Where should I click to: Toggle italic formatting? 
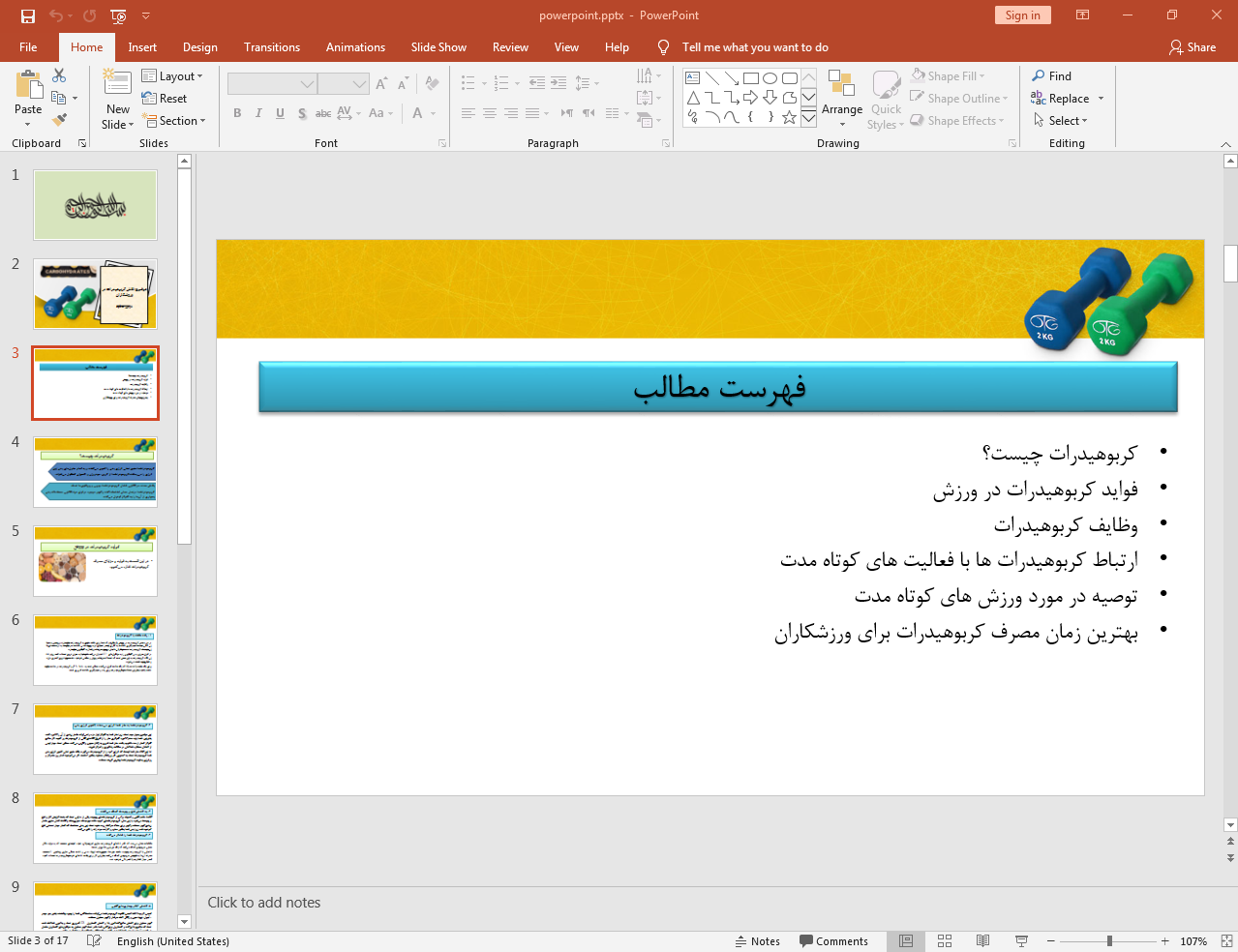(257, 113)
